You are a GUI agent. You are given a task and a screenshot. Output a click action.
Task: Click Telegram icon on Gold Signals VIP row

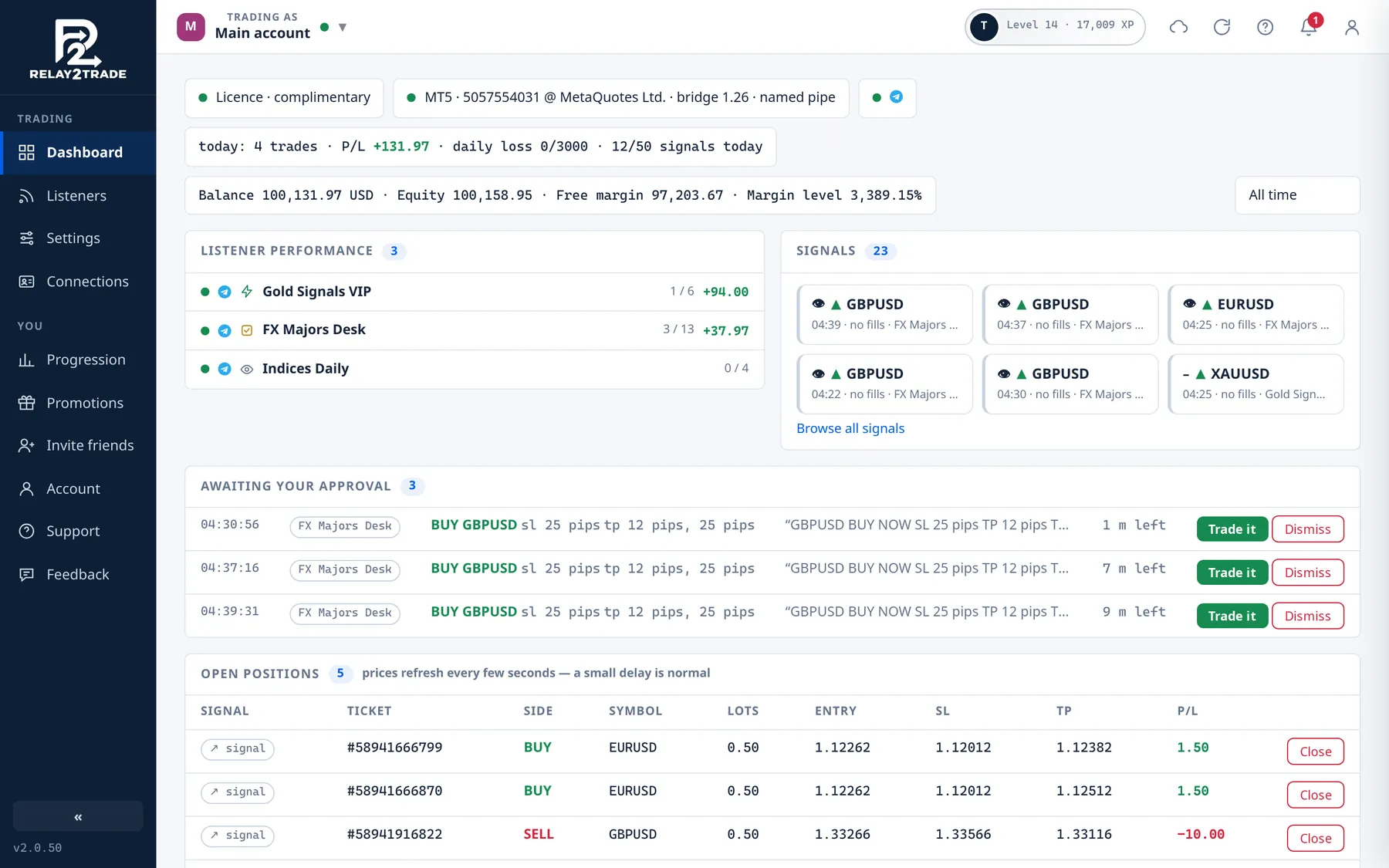[x=225, y=292]
